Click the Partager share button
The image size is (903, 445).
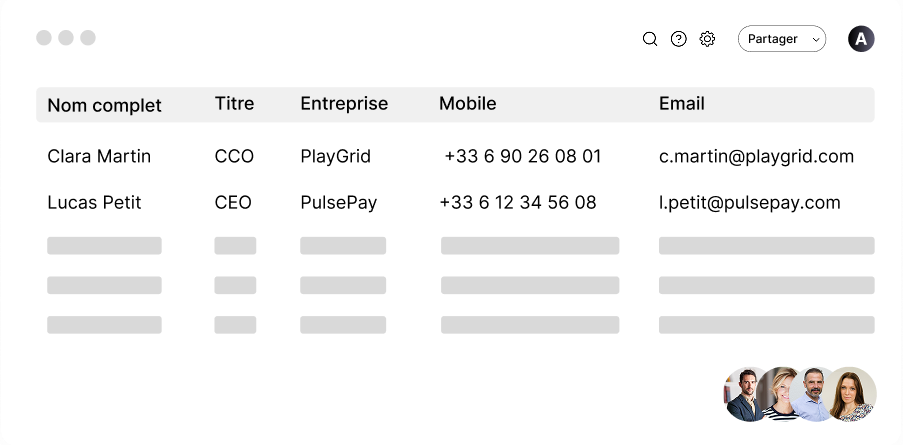coord(773,39)
